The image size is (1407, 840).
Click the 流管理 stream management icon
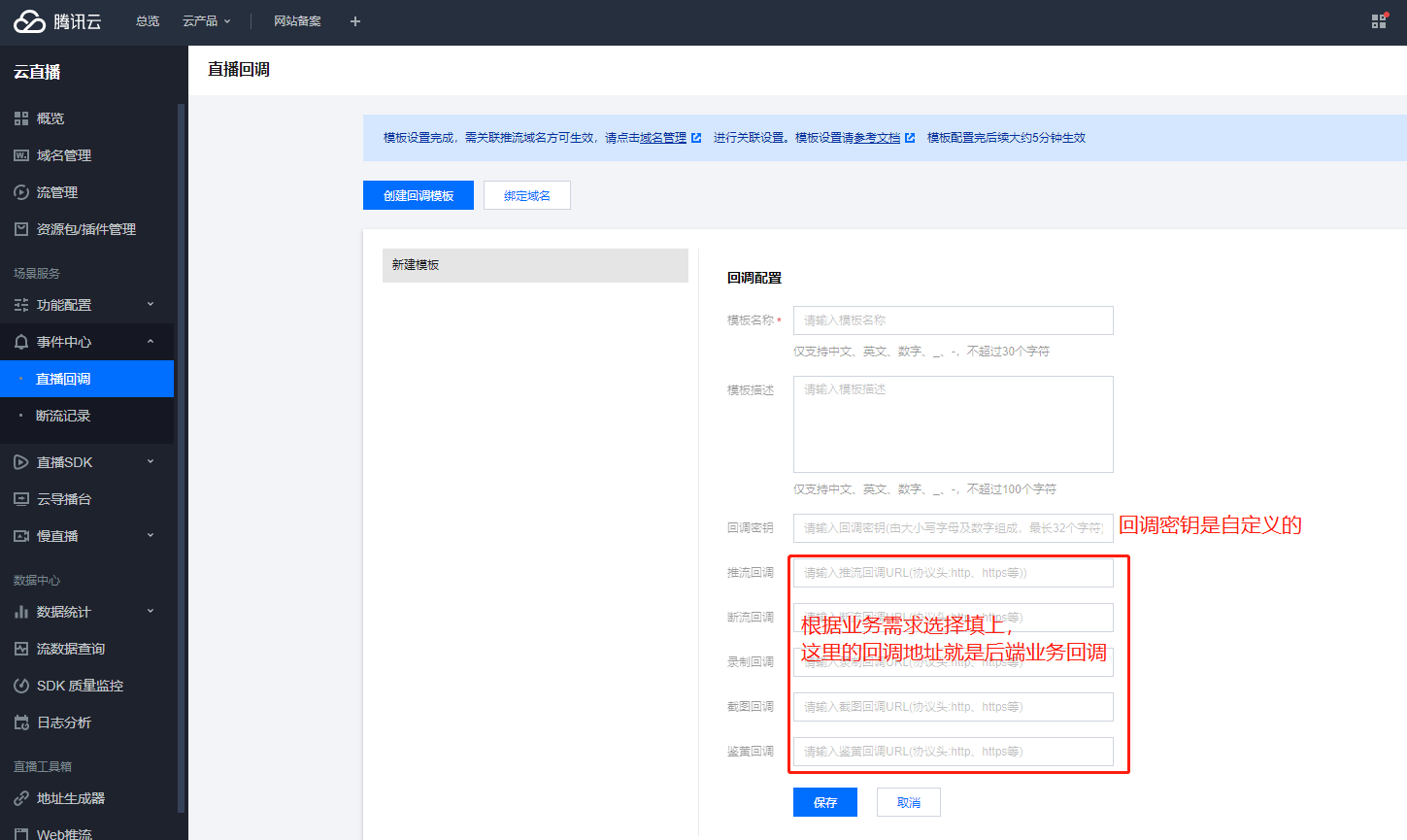pyautogui.click(x=21, y=192)
